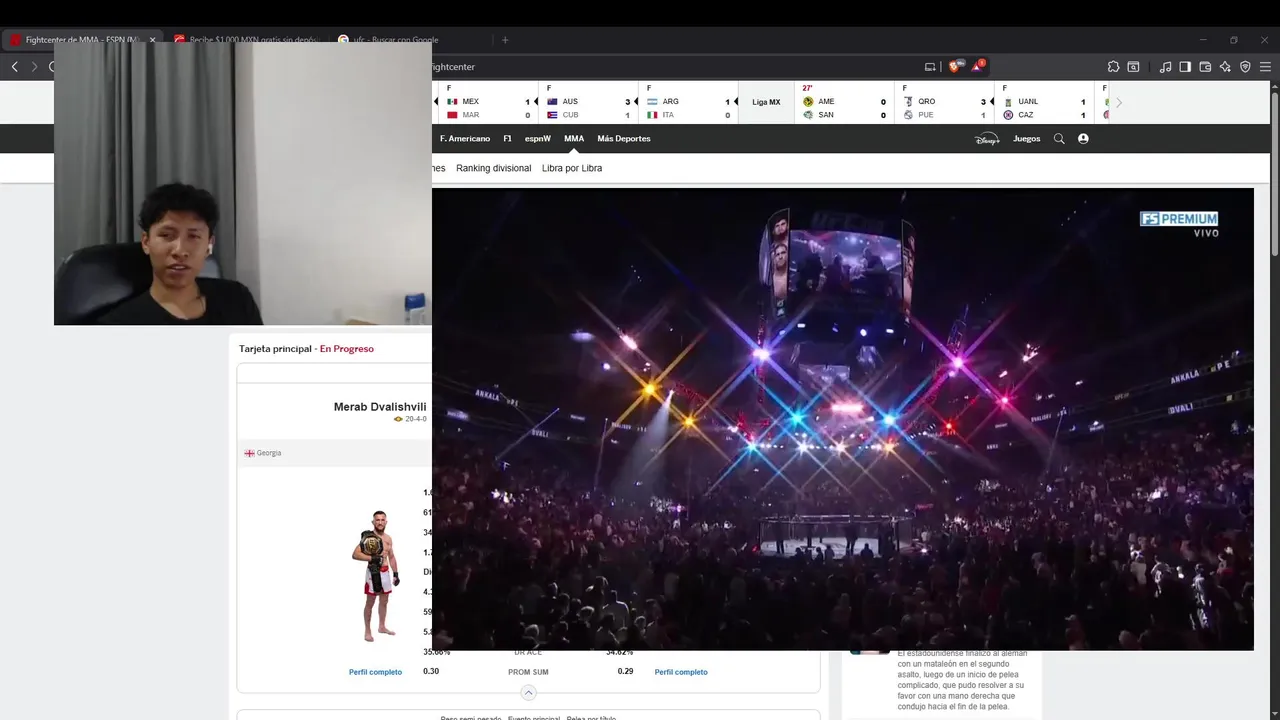Open the ESPN search magnifier
1280x720 pixels.
click(1059, 139)
